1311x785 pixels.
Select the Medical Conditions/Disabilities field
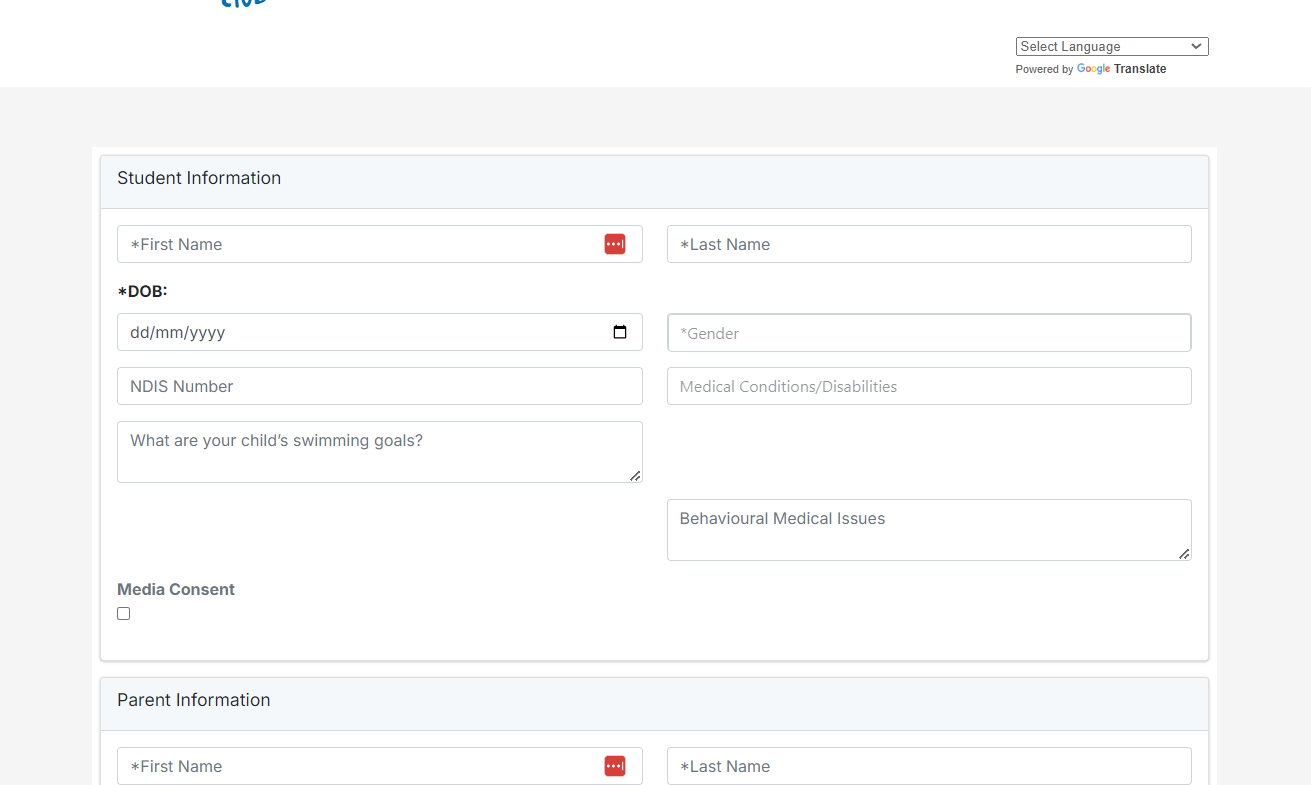(929, 386)
